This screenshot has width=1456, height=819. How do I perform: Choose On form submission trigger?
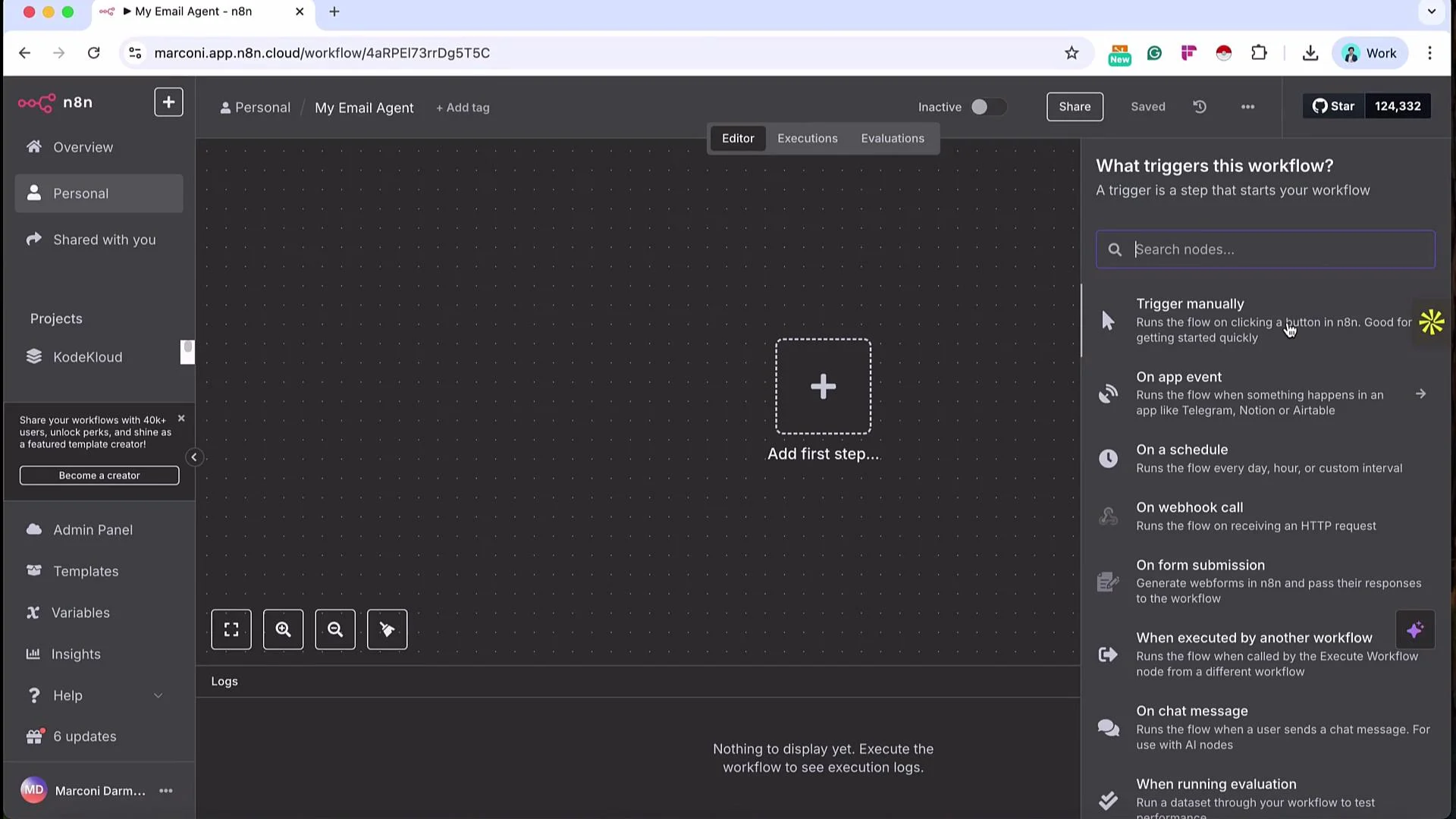pyautogui.click(x=1265, y=582)
